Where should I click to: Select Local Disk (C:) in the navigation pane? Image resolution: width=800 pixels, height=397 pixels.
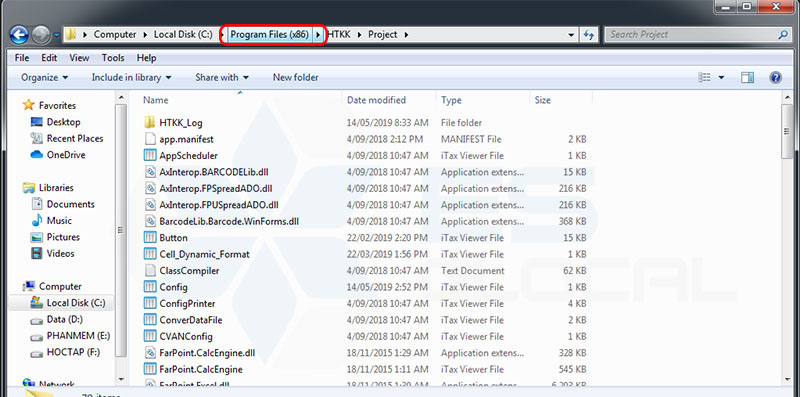pos(76,303)
